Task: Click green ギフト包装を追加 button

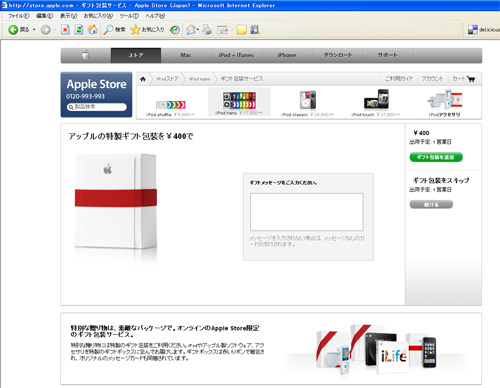Action: [436, 157]
